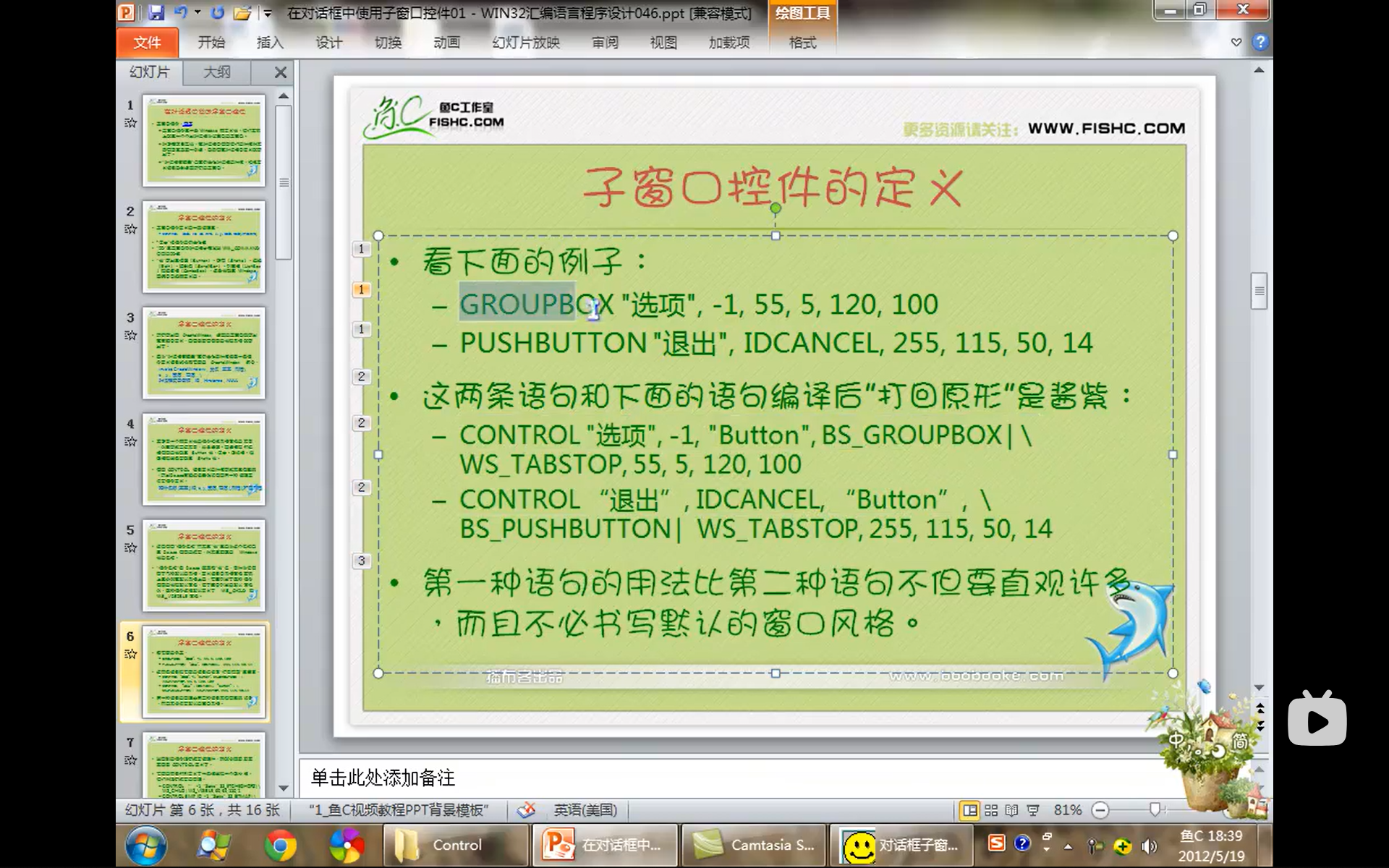Switch to the 大纲 outline tab

[x=216, y=72]
